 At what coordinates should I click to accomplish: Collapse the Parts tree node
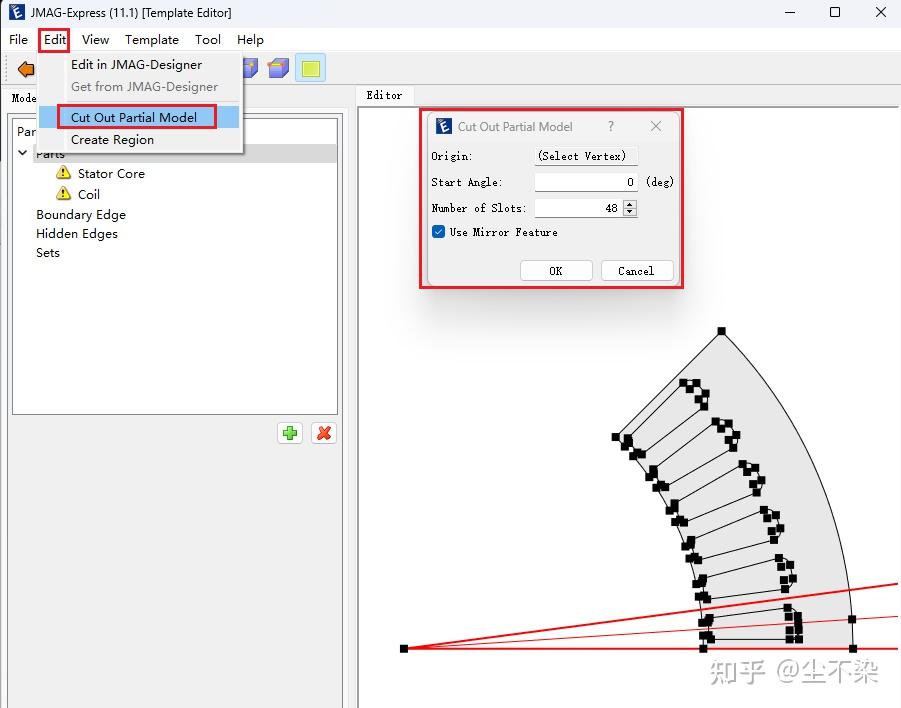tap(23, 153)
